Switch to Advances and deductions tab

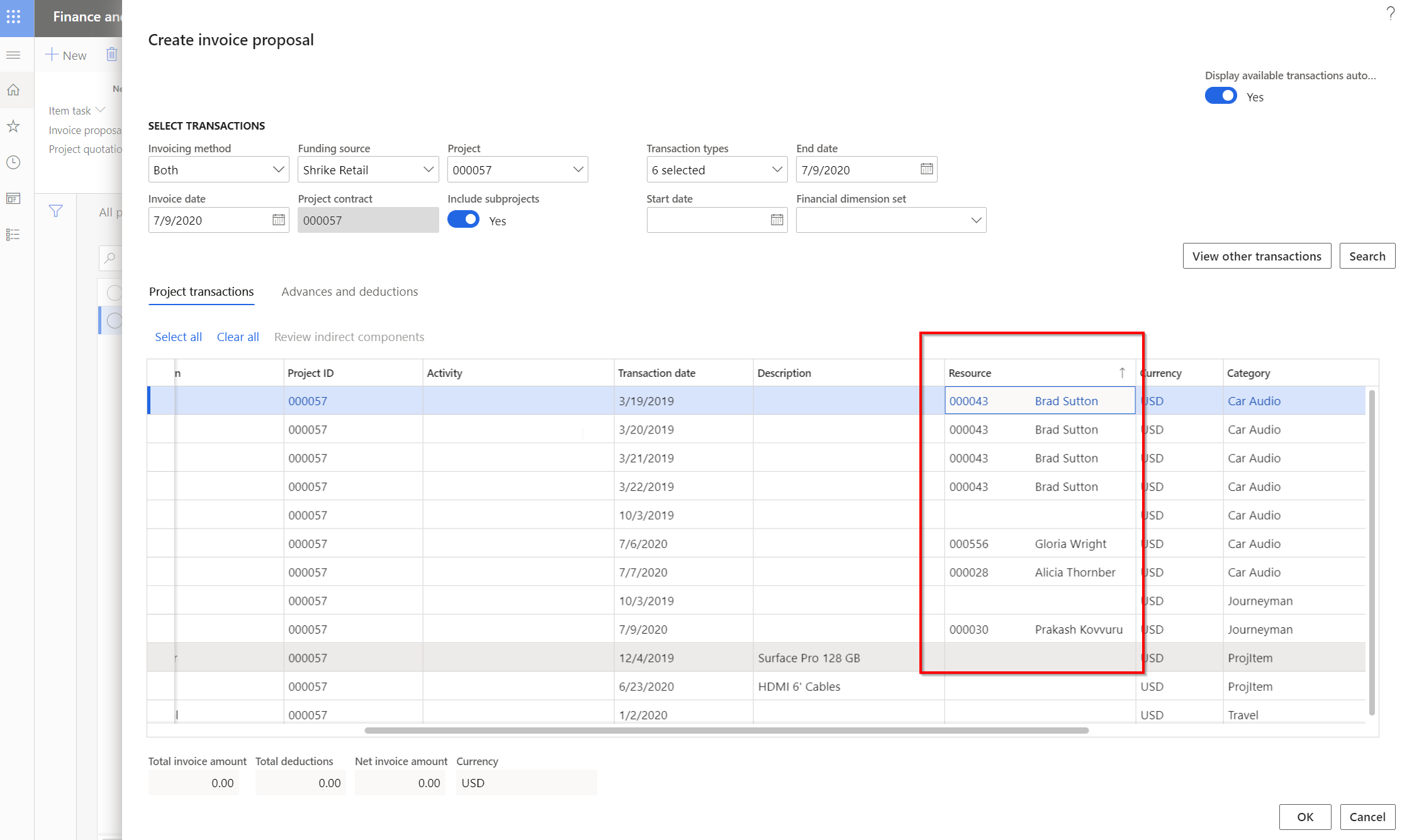[349, 292]
